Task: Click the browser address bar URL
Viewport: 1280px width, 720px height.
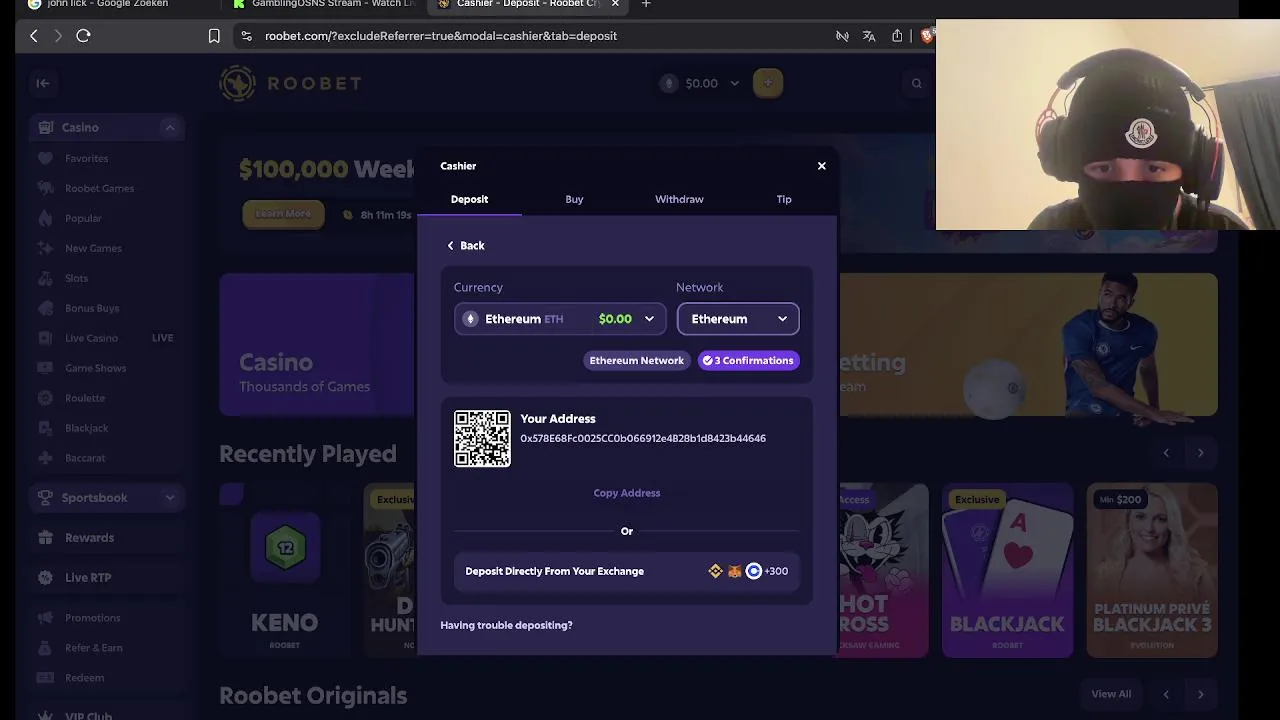Action: tap(441, 36)
